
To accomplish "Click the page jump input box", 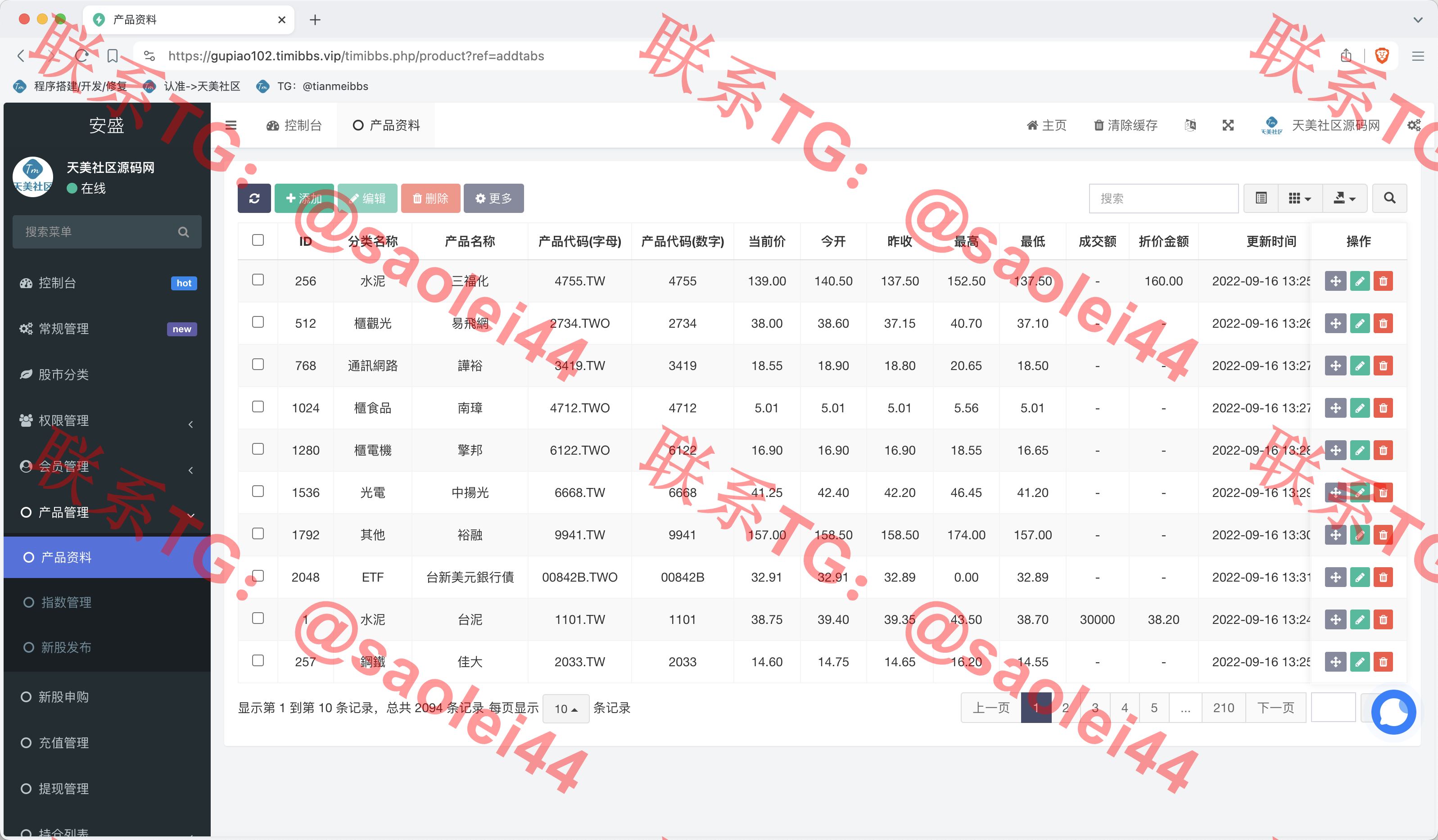I will [x=1333, y=708].
